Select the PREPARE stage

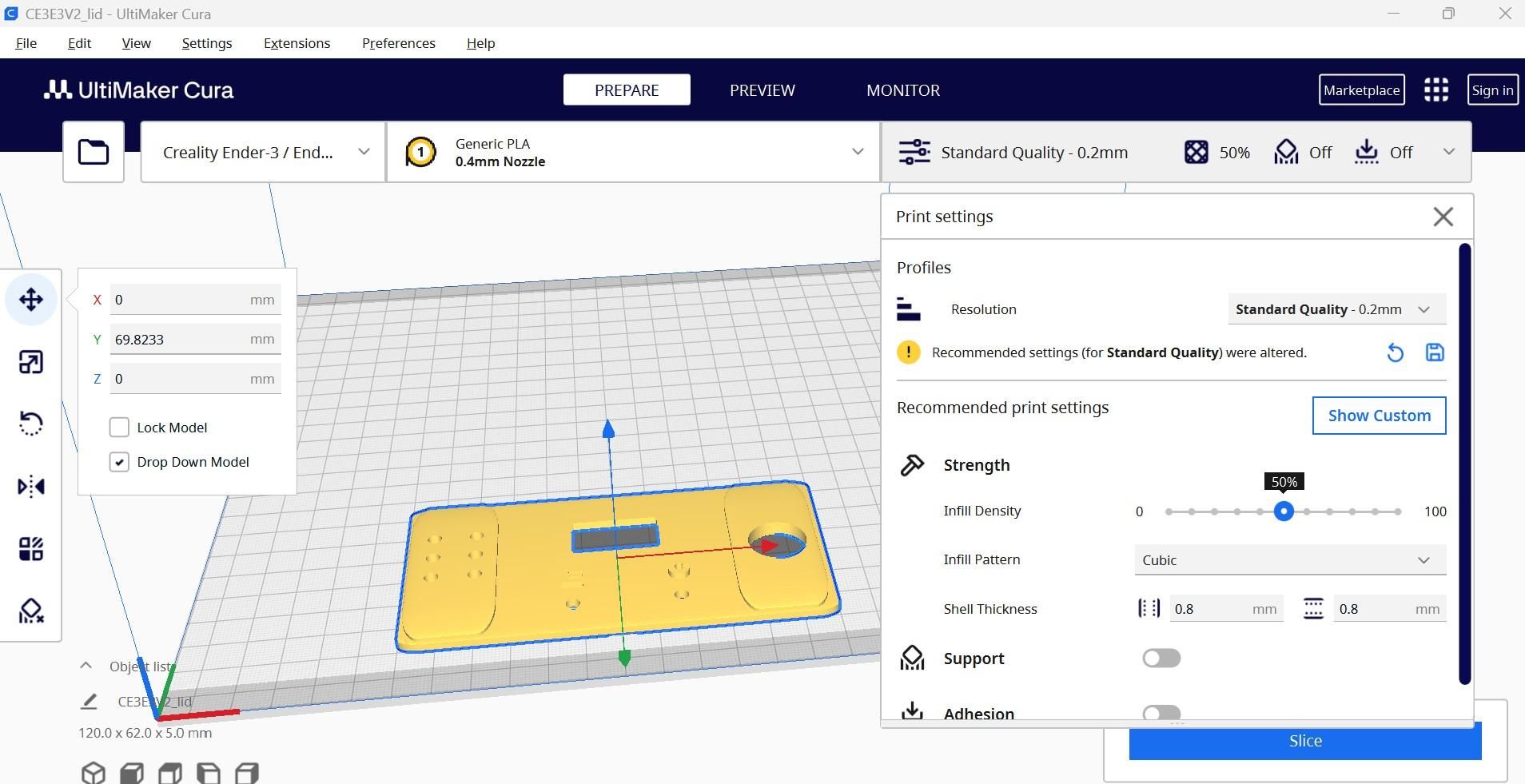point(627,90)
